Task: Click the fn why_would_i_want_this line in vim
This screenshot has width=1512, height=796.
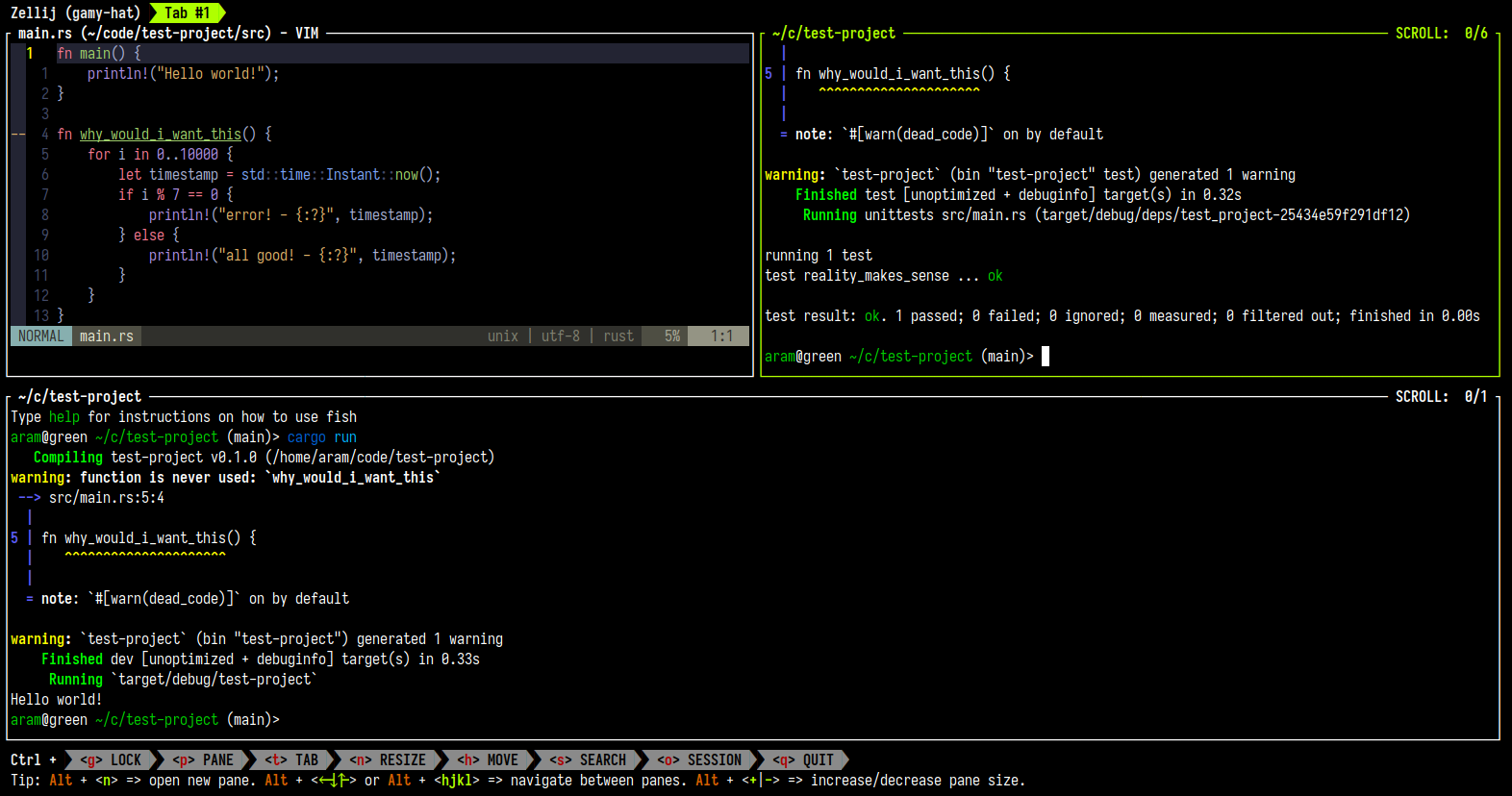Action: [x=164, y=134]
